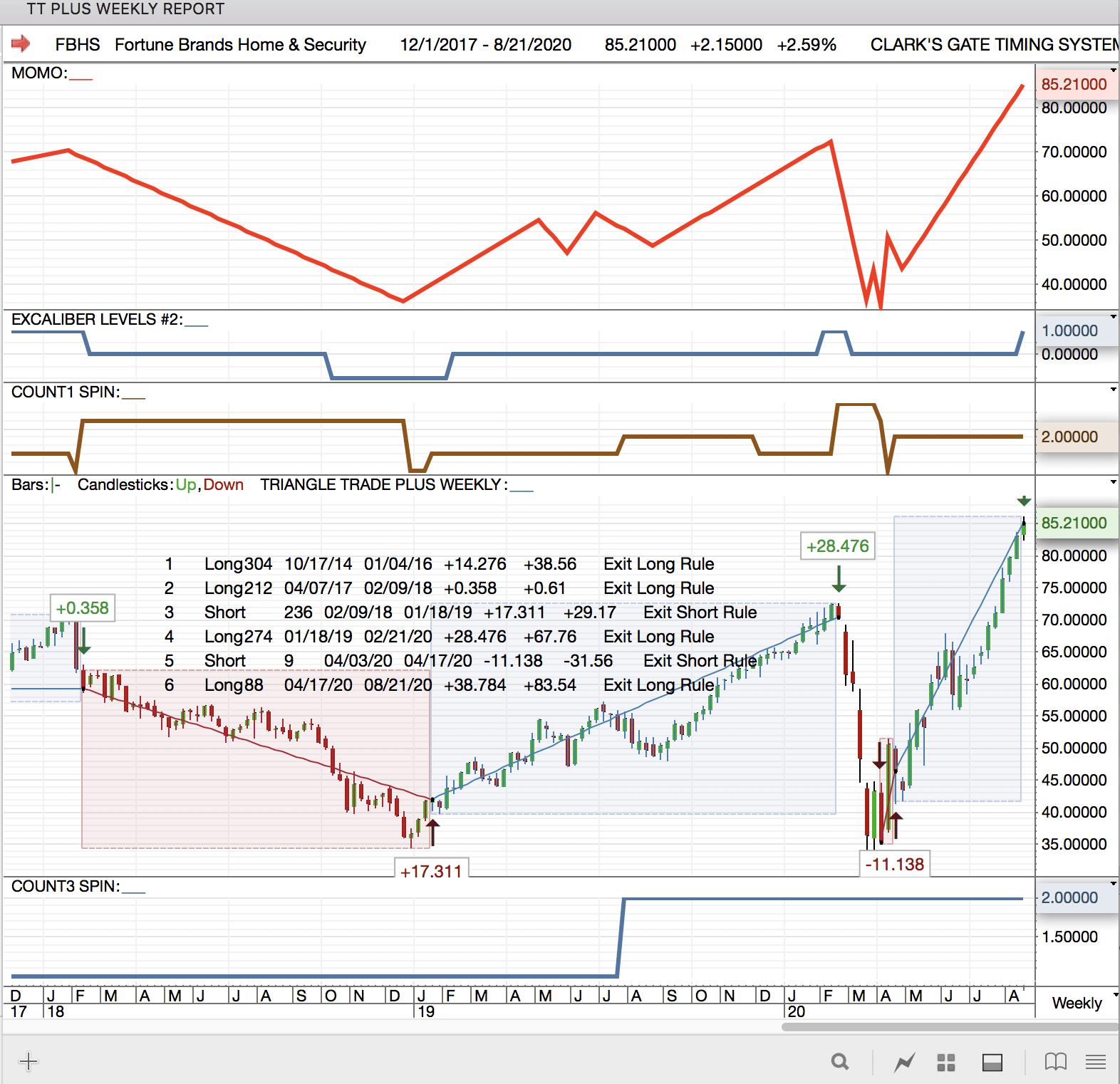Click the 18 year marker on time axis
1120x1084 pixels.
coord(56,1011)
